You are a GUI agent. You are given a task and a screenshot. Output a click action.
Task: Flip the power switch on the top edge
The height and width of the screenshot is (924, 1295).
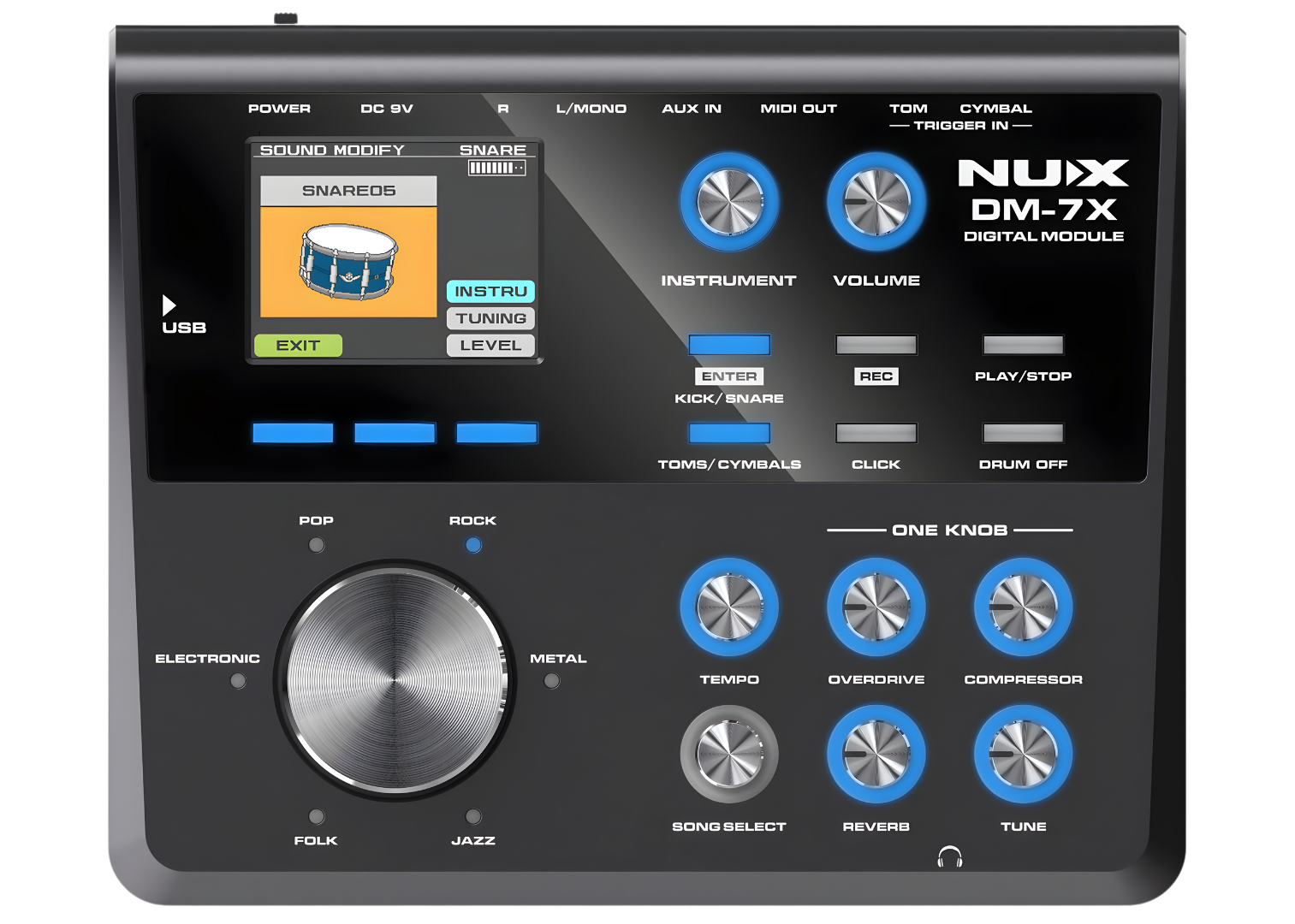pyautogui.click(x=286, y=18)
